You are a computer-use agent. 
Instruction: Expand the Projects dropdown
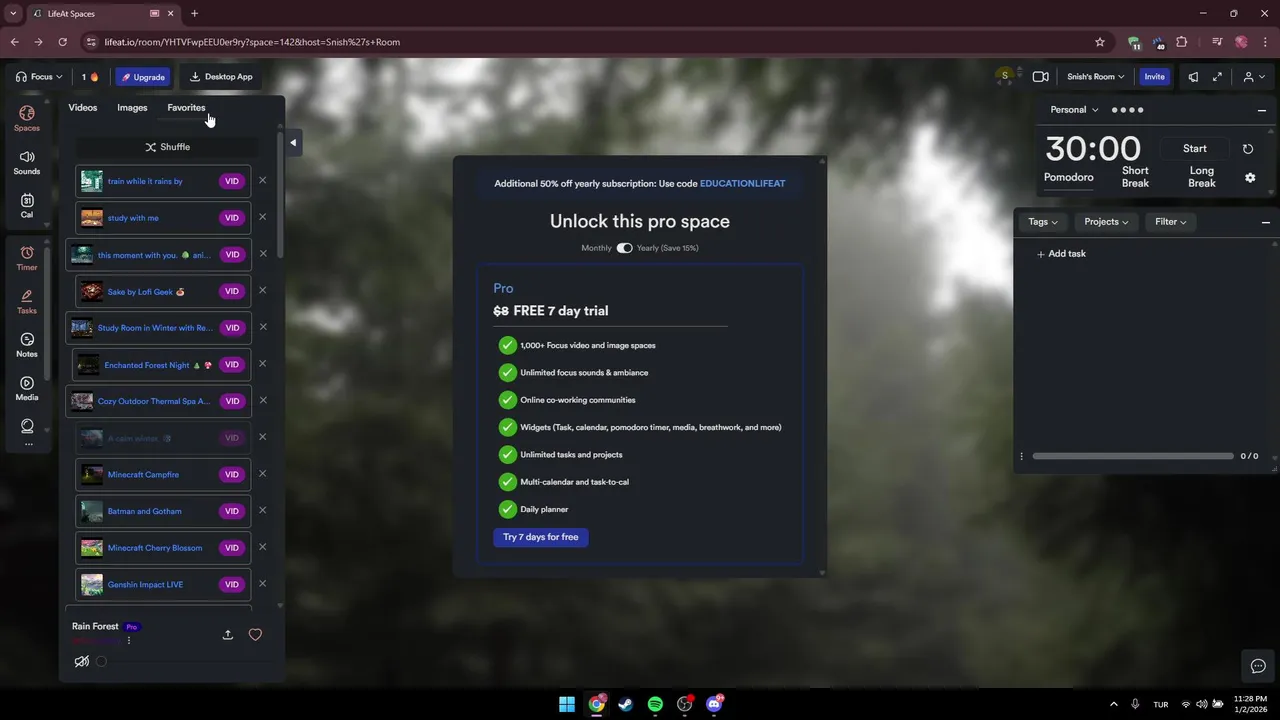click(1106, 222)
